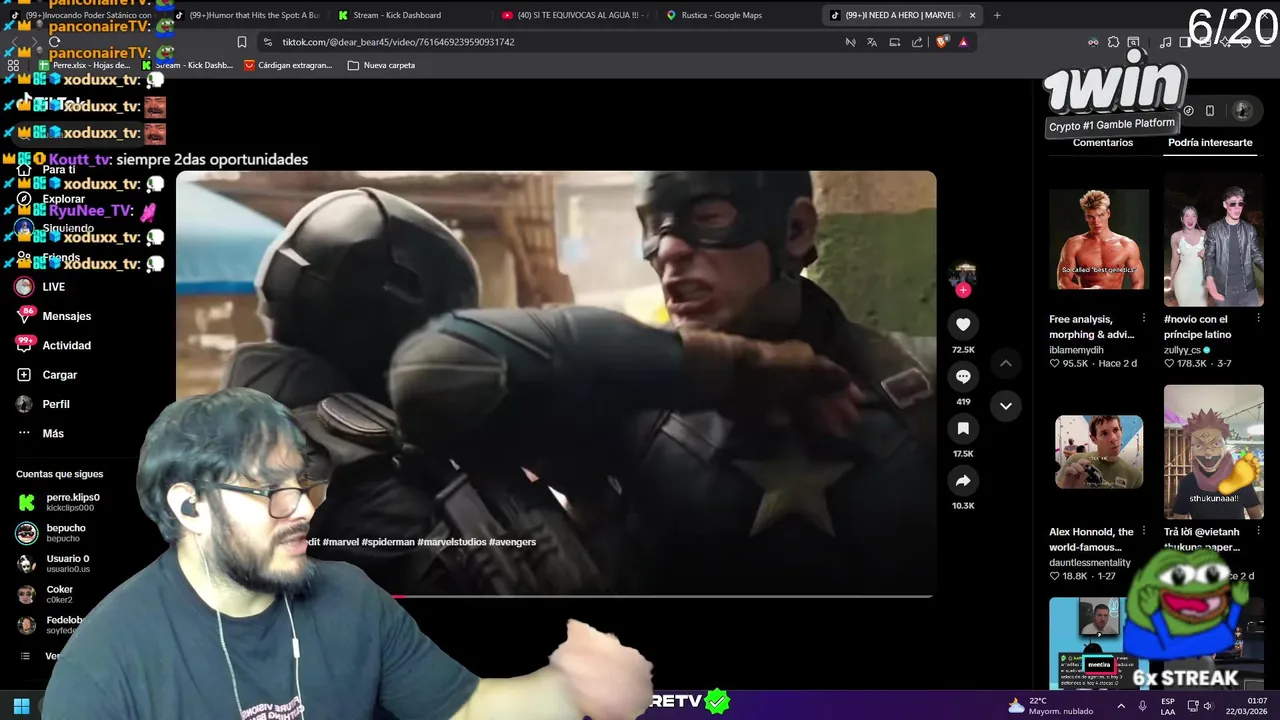Click the #marvelstudios hashtag in caption
This screenshot has height=720, width=1280.
click(x=451, y=542)
